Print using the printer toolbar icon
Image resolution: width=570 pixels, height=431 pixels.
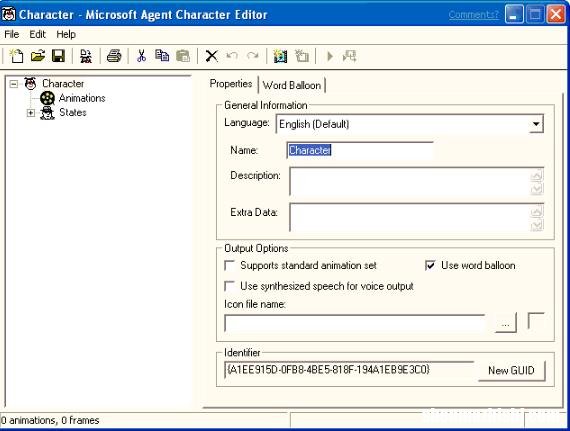click(114, 56)
